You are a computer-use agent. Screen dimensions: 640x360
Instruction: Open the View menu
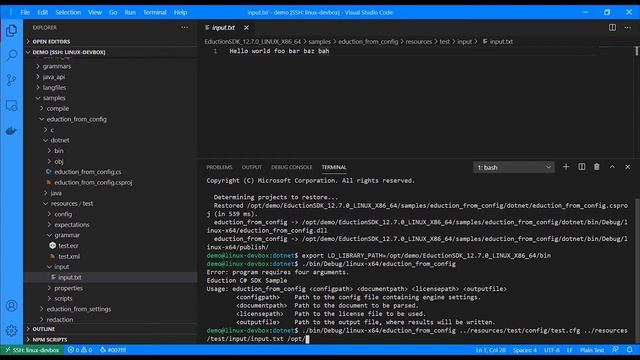point(95,12)
